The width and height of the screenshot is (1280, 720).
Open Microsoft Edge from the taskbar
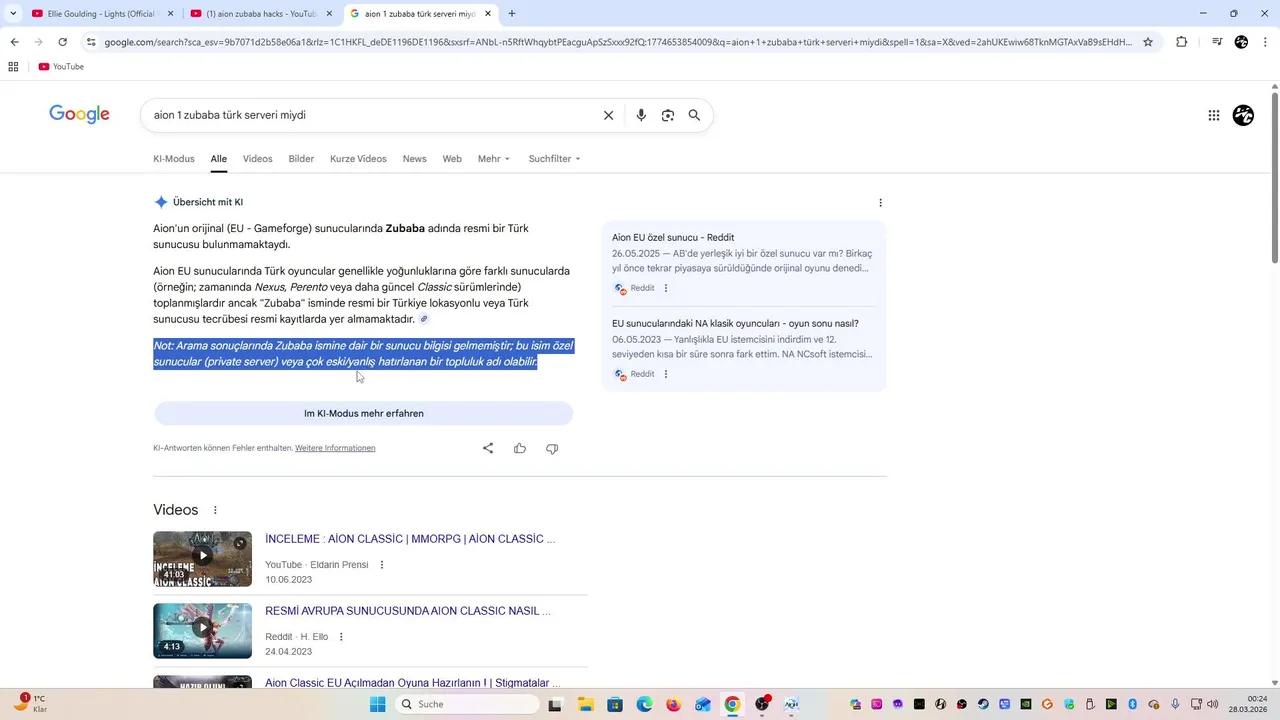(644, 704)
